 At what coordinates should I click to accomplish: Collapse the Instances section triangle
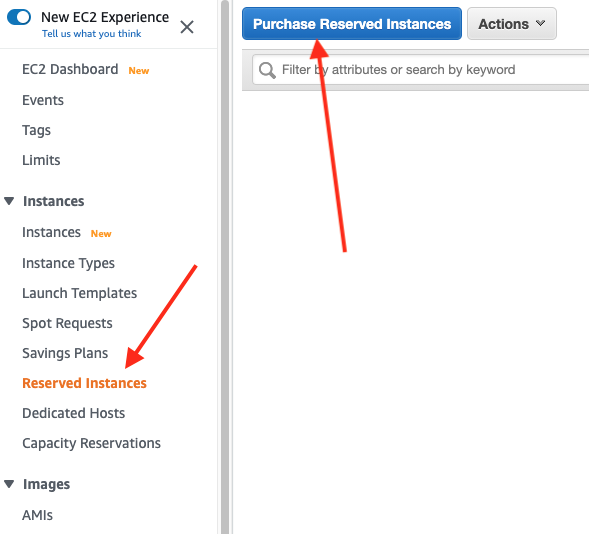(9, 201)
